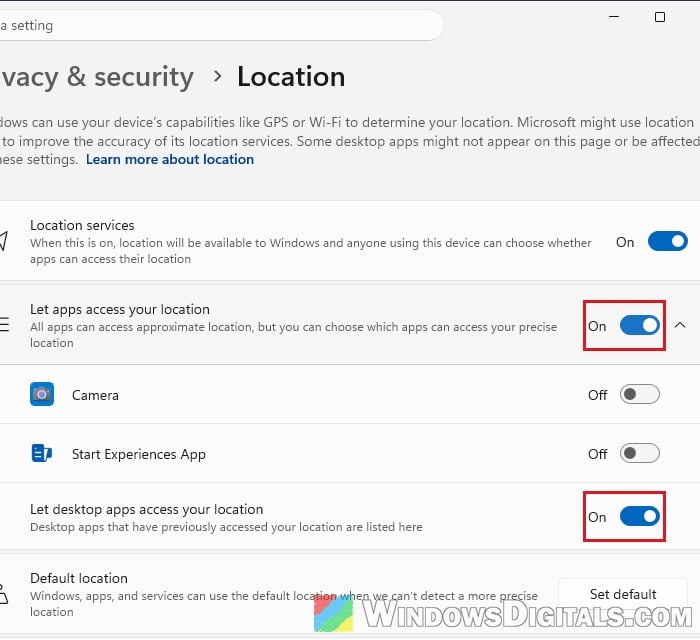Click the Start Experiences App label
This screenshot has height=640, width=700.
(x=139, y=454)
